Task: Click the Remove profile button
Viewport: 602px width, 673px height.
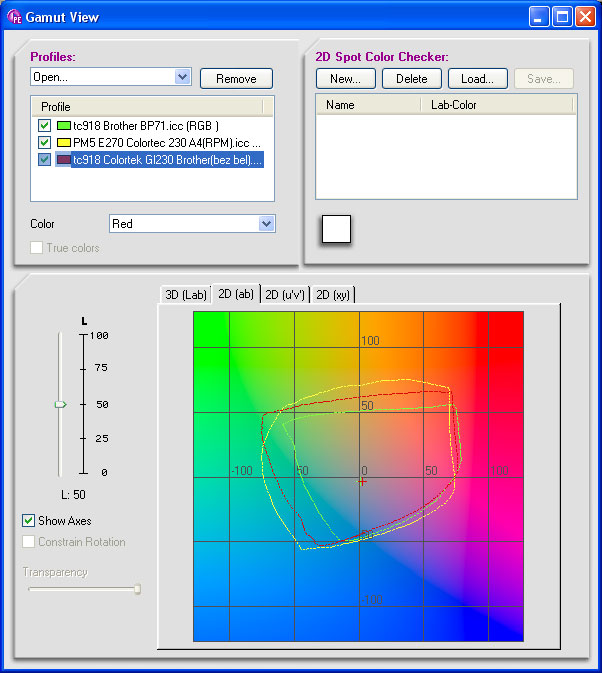Action: point(236,79)
